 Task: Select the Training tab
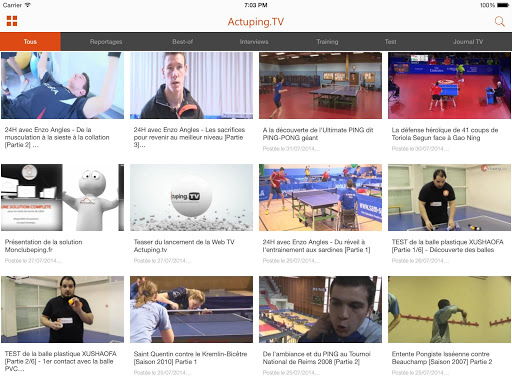pyautogui.click(x=327, y=42)
